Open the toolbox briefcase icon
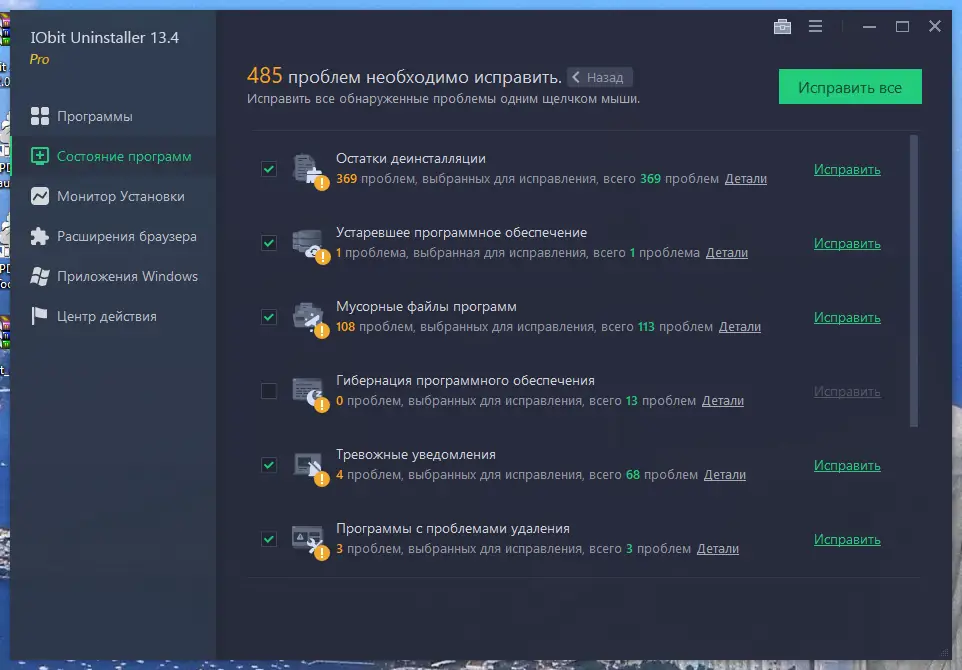962x670 pixels. (782, 26)
